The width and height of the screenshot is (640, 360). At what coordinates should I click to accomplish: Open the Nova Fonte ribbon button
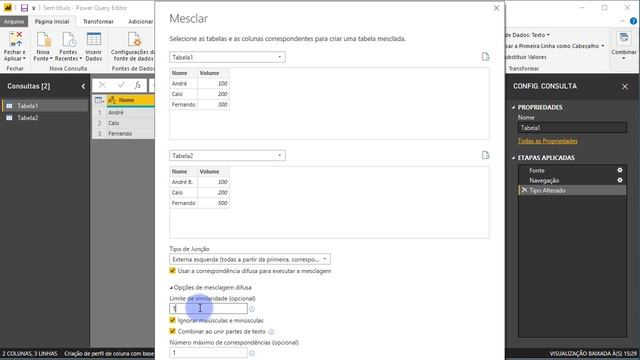(43, 46)
